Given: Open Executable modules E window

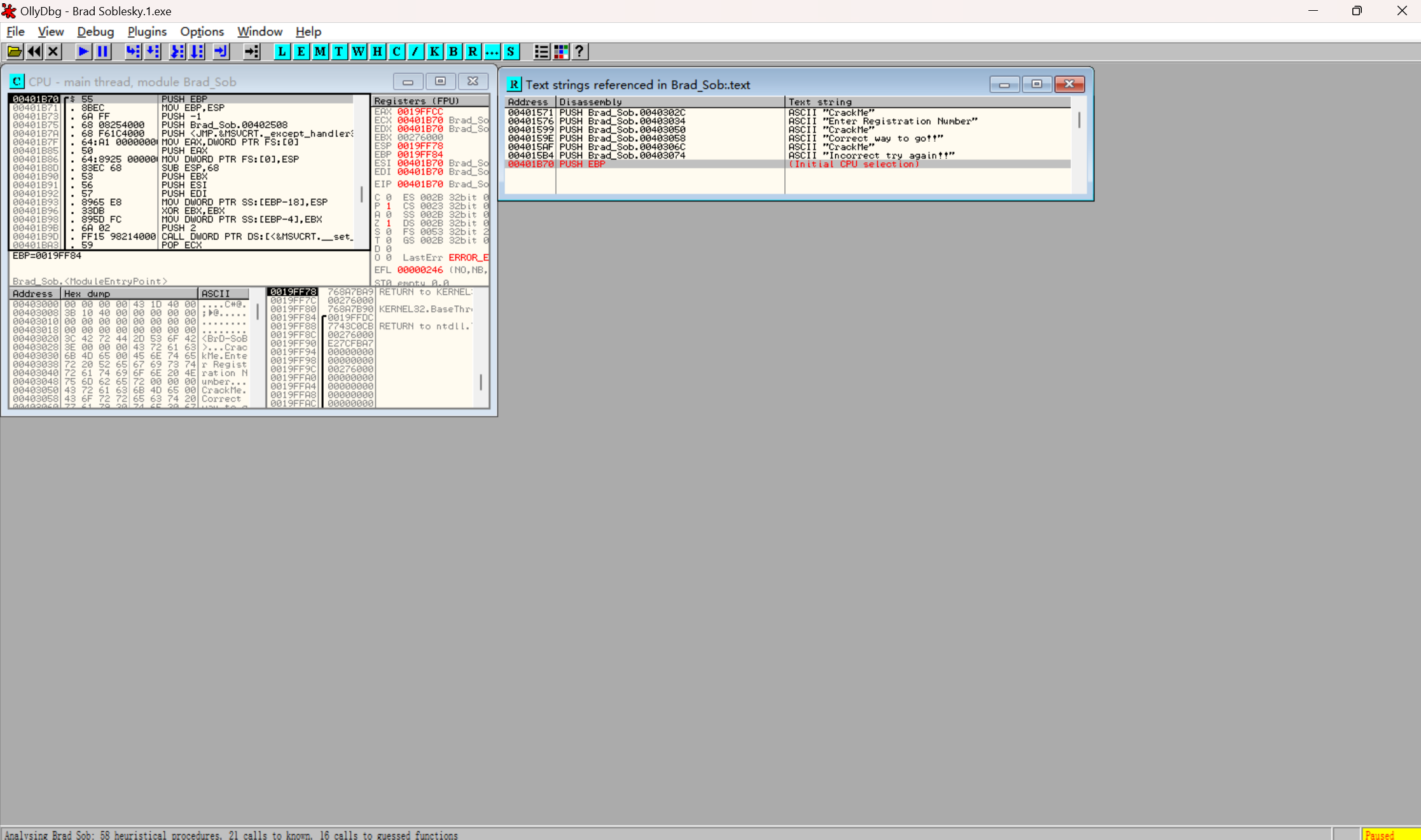Looking at the screenshot, I should click(x=301, y=52).
